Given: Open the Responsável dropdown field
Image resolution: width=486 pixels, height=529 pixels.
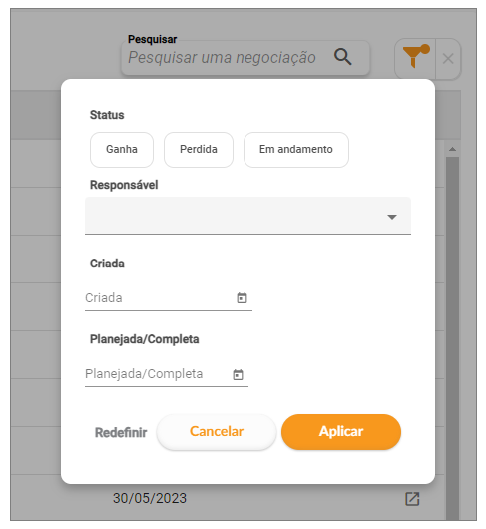Looking at the screenshot, I should pos(248,216).
